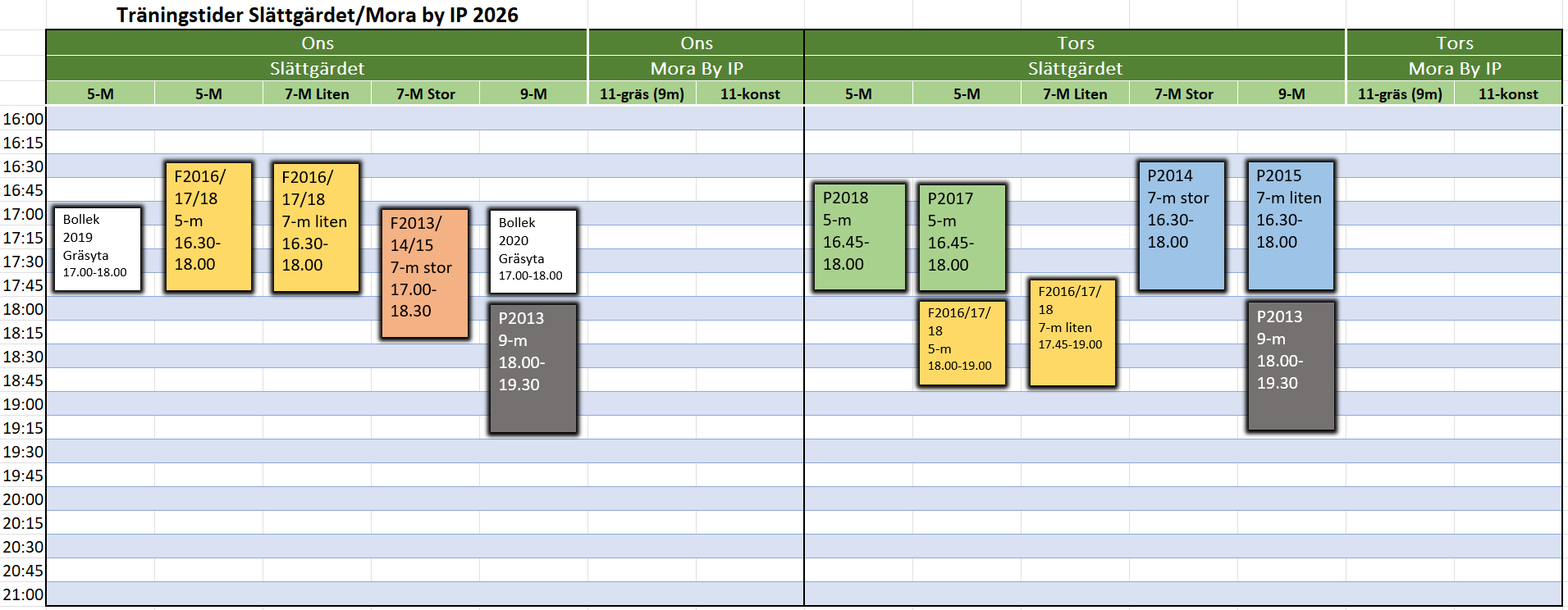Select the yellow F2016/17/18 5-m 18.00-19.00 block
1568x610 pixels.
(962, 343)
